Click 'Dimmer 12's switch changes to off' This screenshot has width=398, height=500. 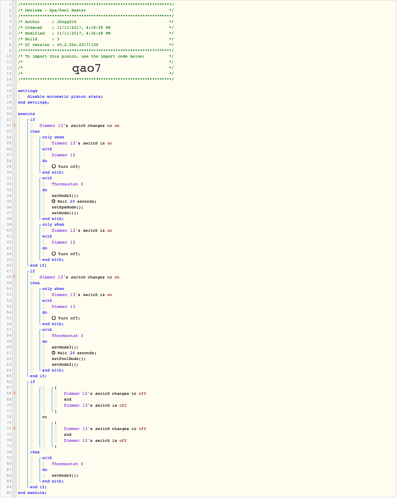point(105,394)
